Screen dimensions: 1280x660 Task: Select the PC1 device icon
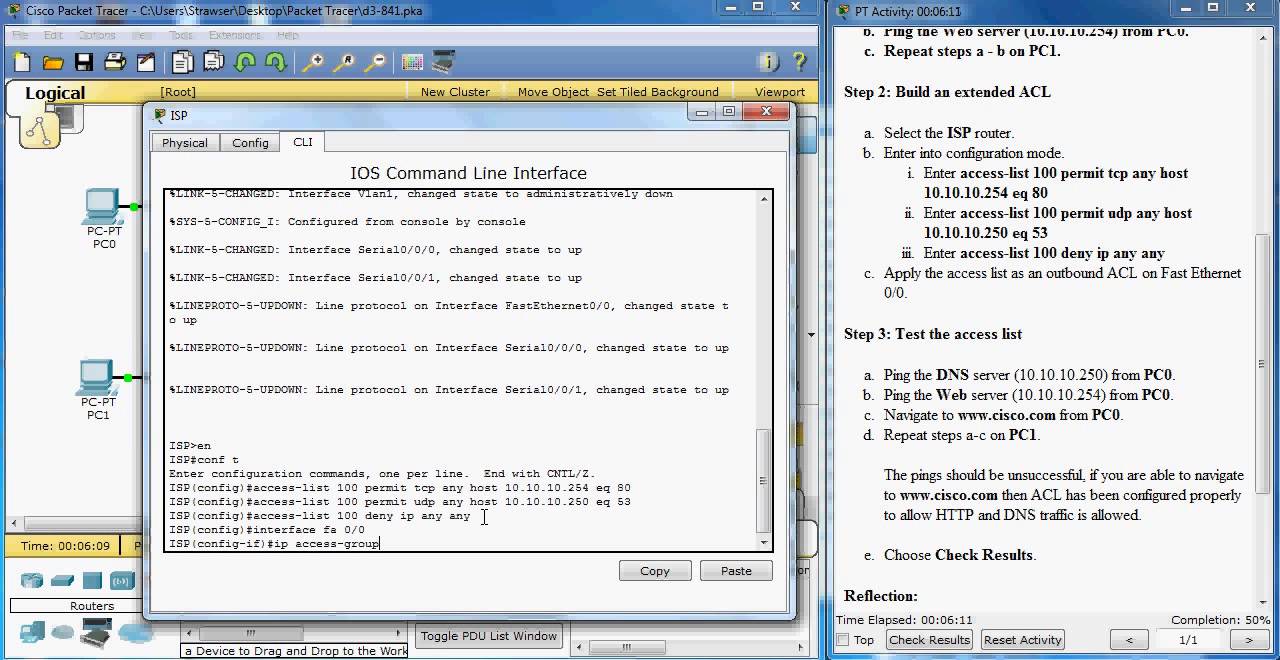point(98,378)
